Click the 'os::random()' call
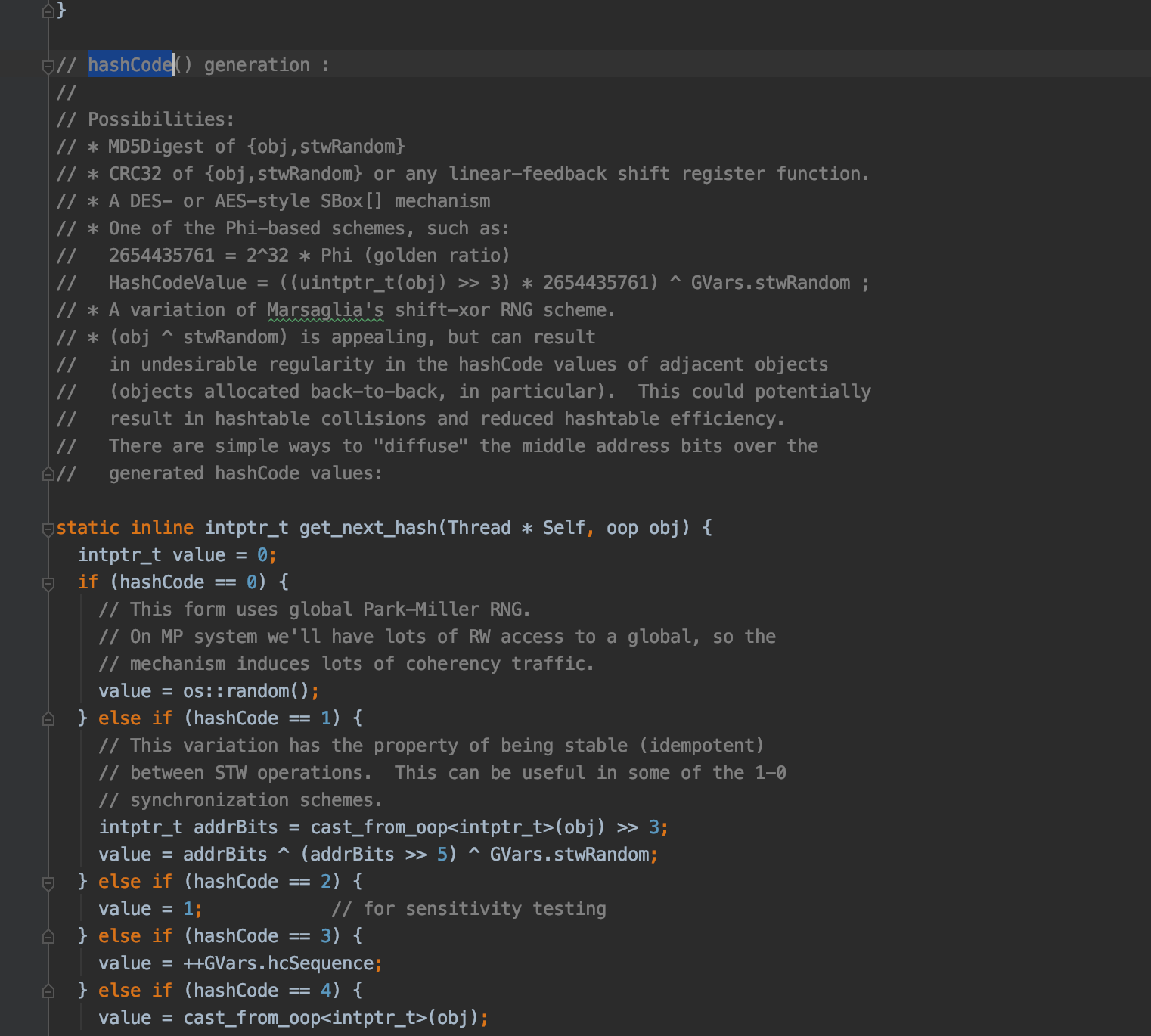The image size is (1151, 1036). [246, 691]
